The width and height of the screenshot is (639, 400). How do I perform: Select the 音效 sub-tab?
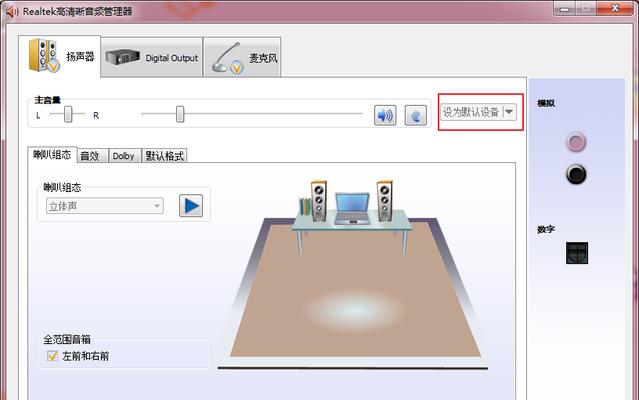coord(93,156)
